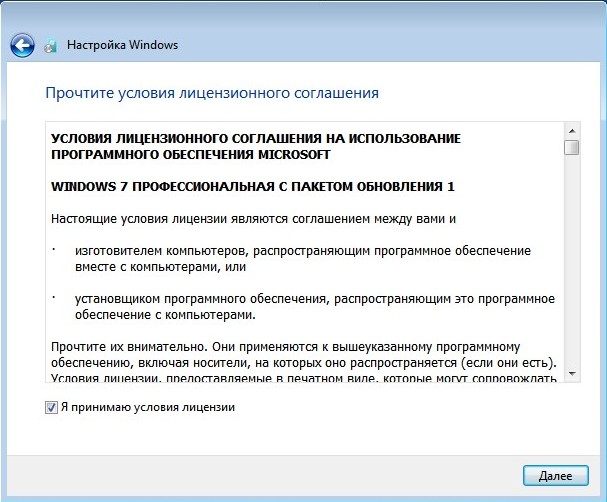Click the license text scrollbar down arrow

572,374
